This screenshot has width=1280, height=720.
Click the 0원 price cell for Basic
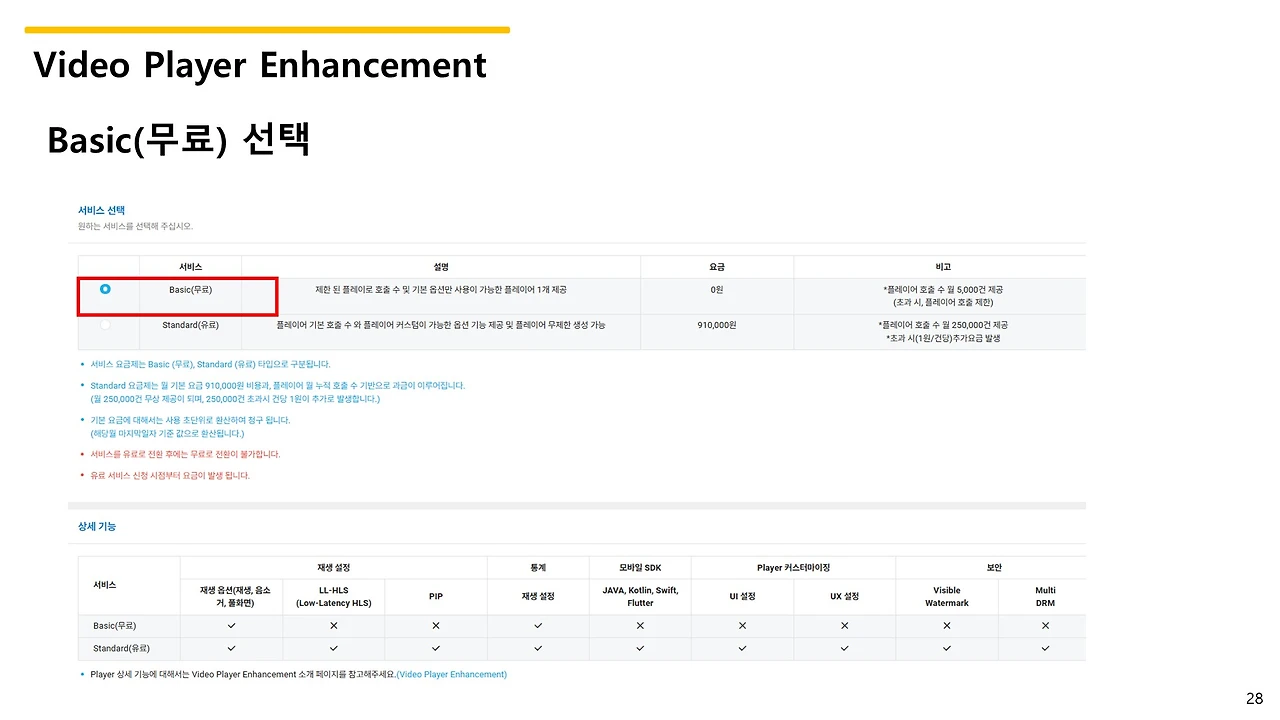pyautogui.click(x=716, y=288)
